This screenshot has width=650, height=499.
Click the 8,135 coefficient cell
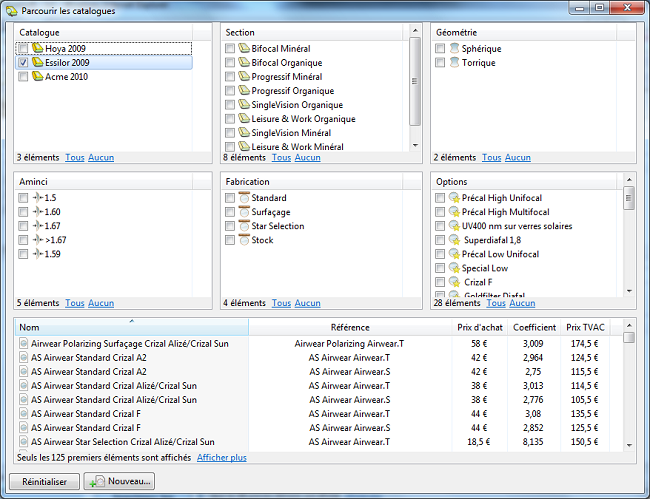[533, 442]
